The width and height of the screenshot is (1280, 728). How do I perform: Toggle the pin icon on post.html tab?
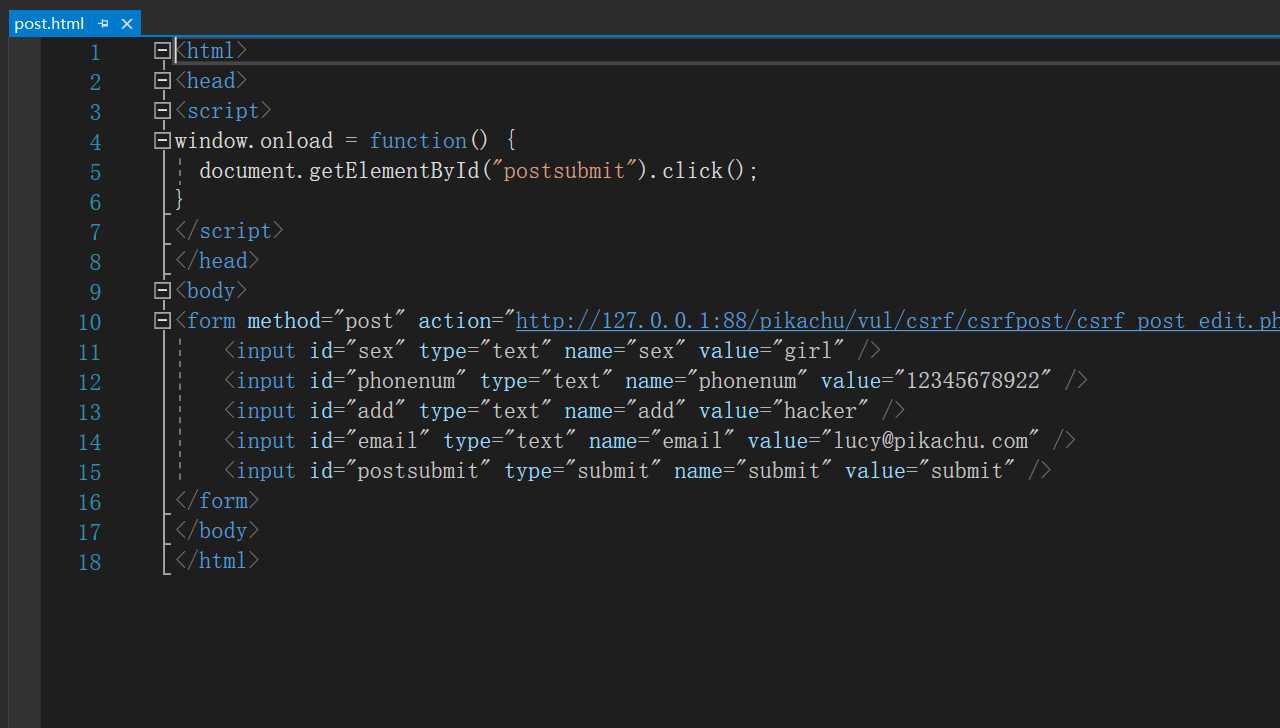click(104, 23)
